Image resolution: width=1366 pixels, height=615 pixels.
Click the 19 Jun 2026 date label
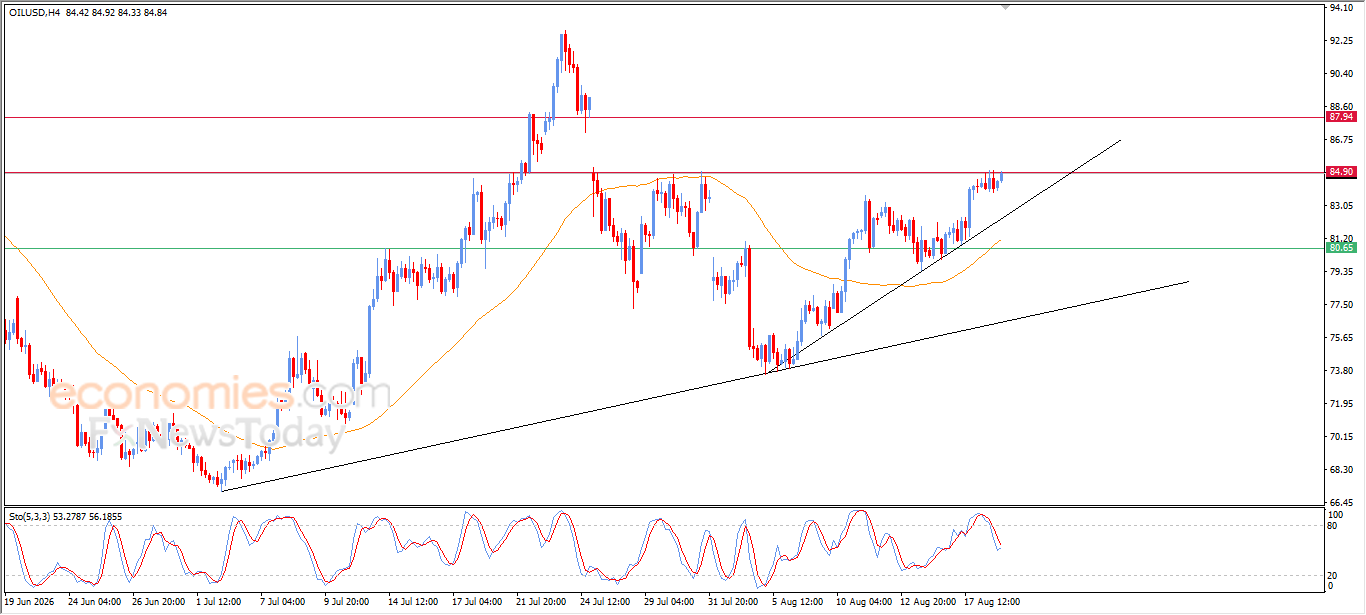point(31,602)
